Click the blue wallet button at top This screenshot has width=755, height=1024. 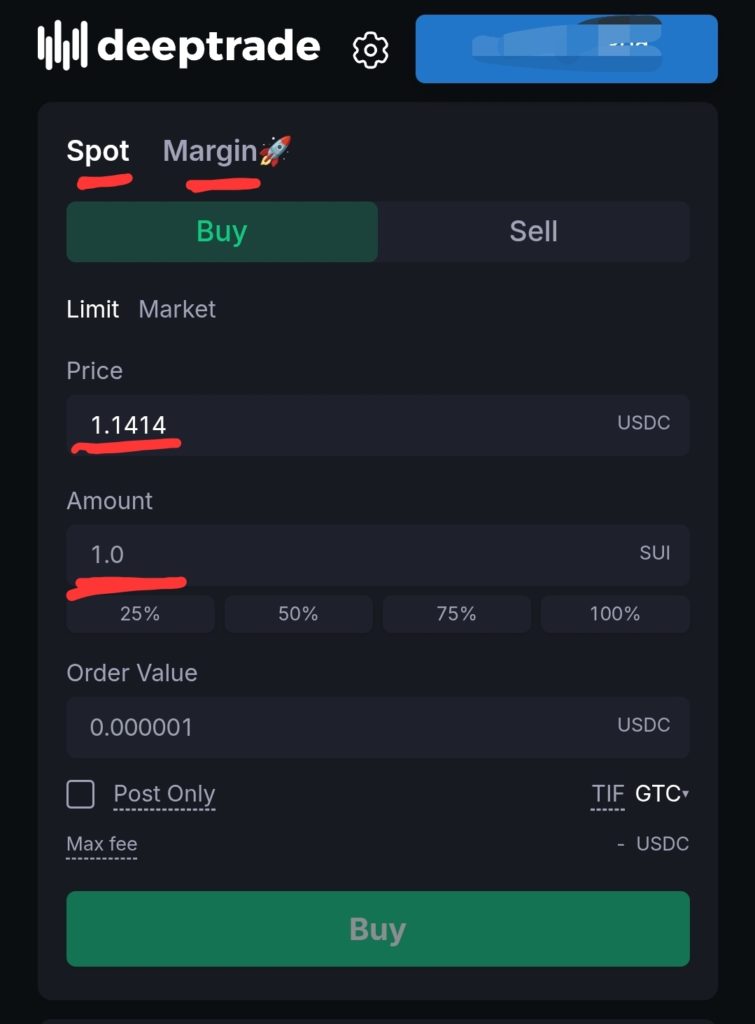coord(566,48)
